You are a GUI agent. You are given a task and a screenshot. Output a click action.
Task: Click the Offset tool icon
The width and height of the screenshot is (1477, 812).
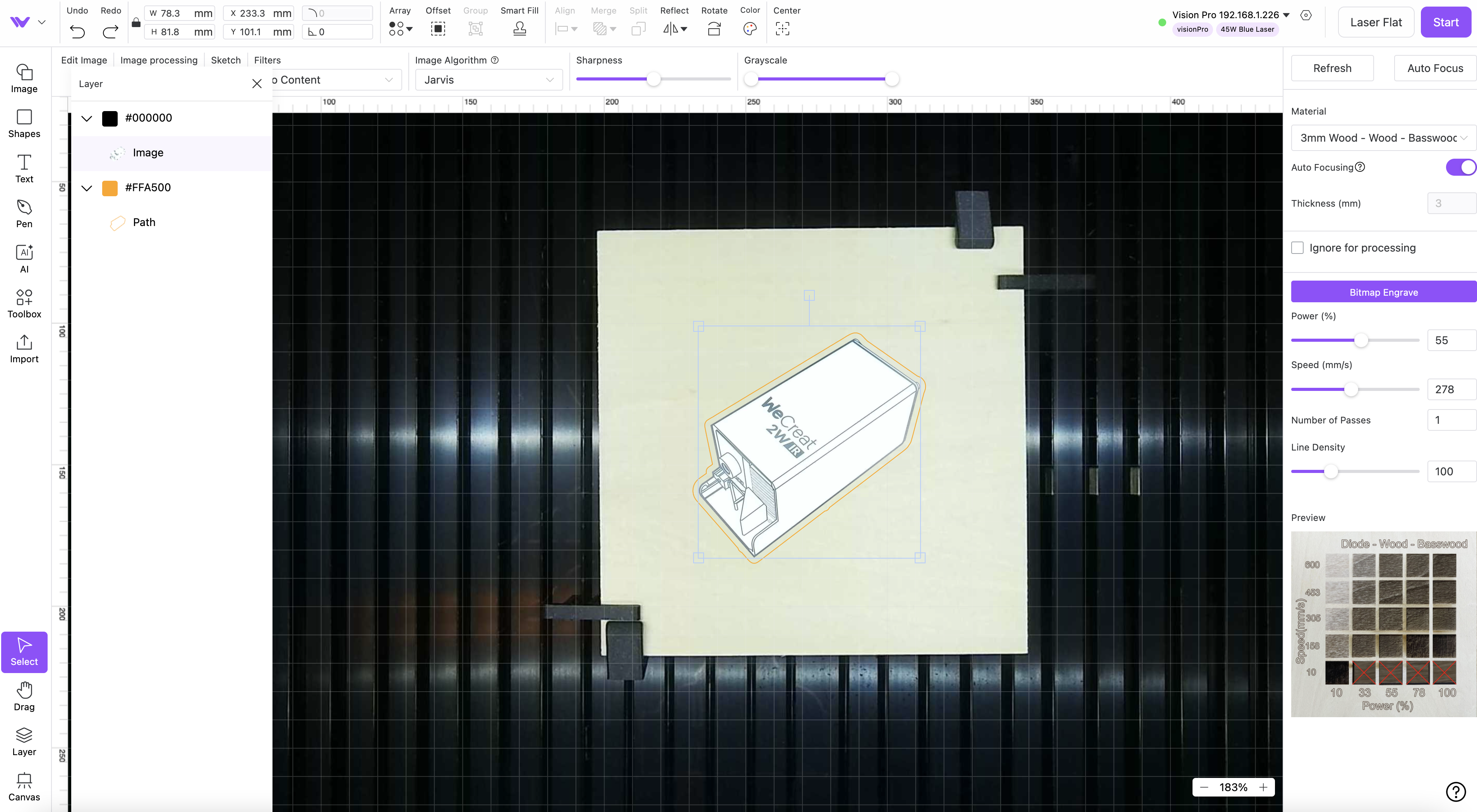tap(437, 28)
